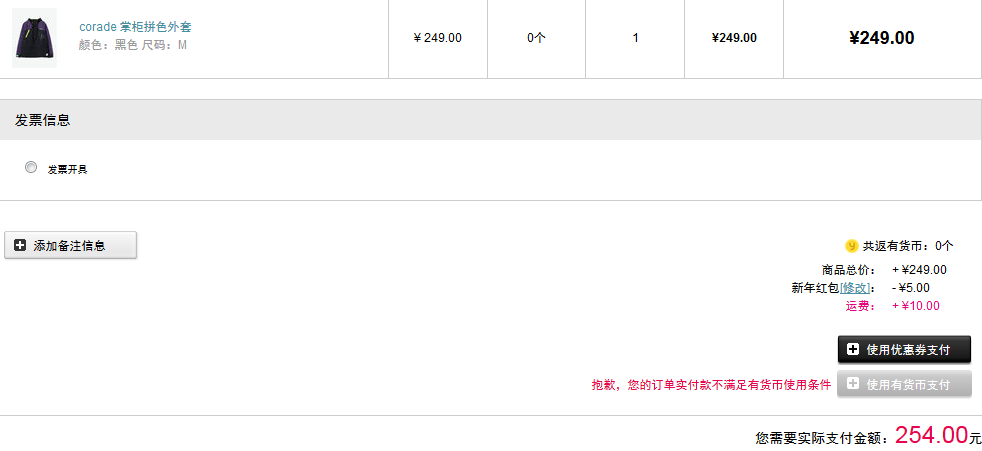Expand the 添加备注信息 button
Image resolution: width=982 pixels, height=451 pixels.
tap(71, 245)
